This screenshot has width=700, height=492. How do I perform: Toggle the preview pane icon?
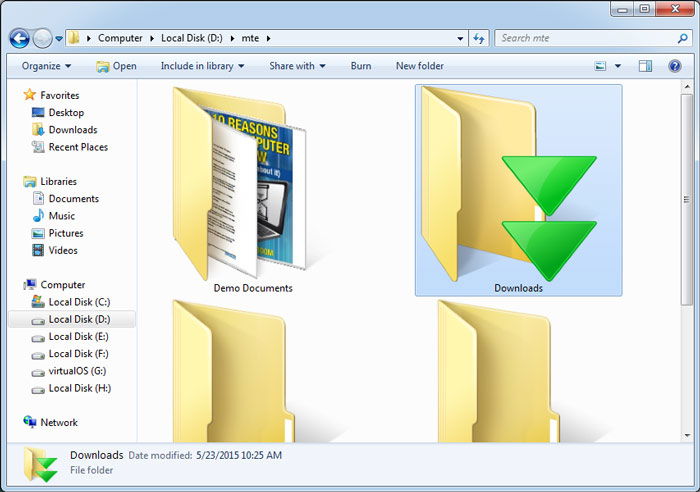[645, 66]
